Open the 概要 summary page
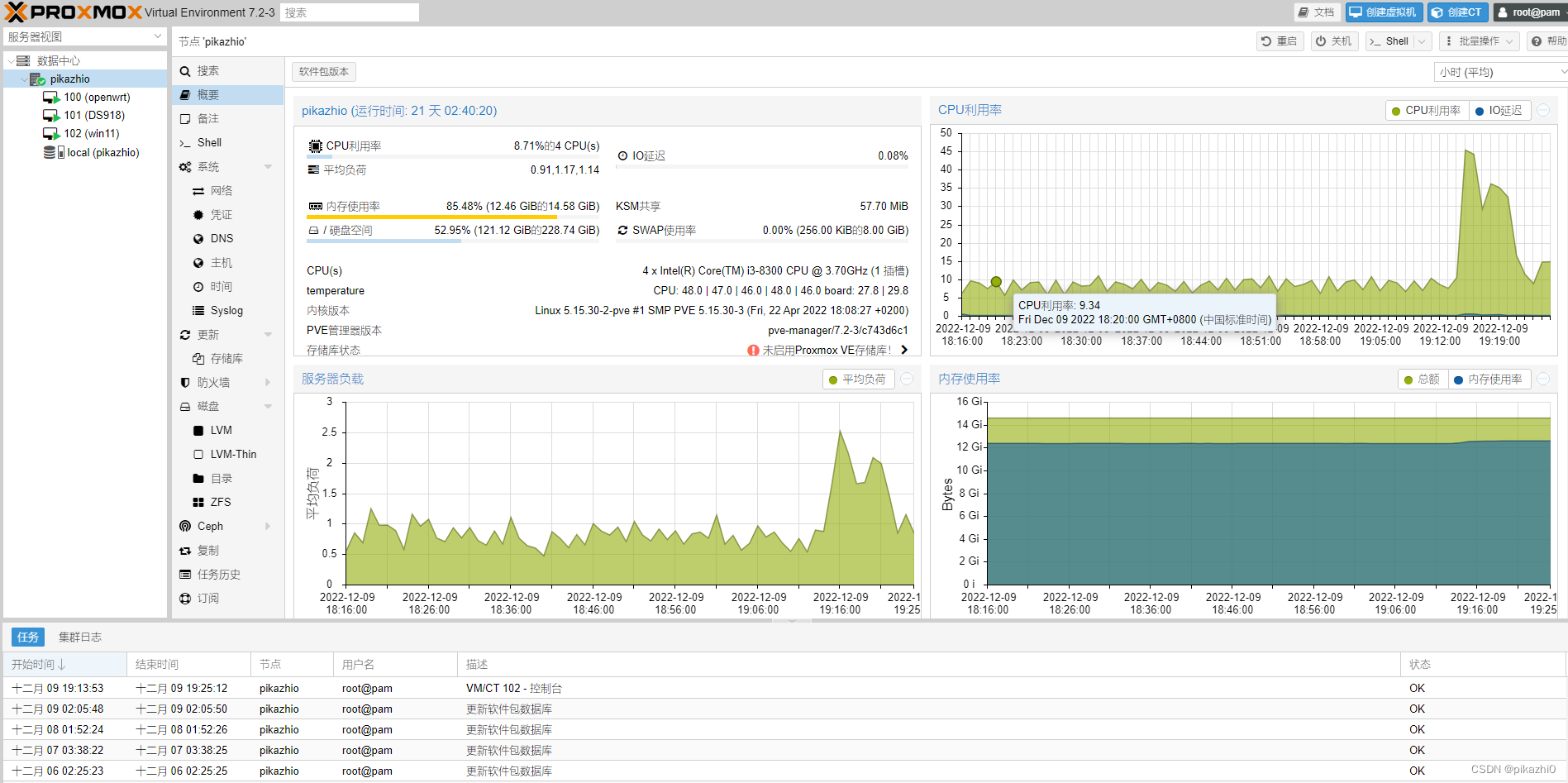 coord(227,95)
